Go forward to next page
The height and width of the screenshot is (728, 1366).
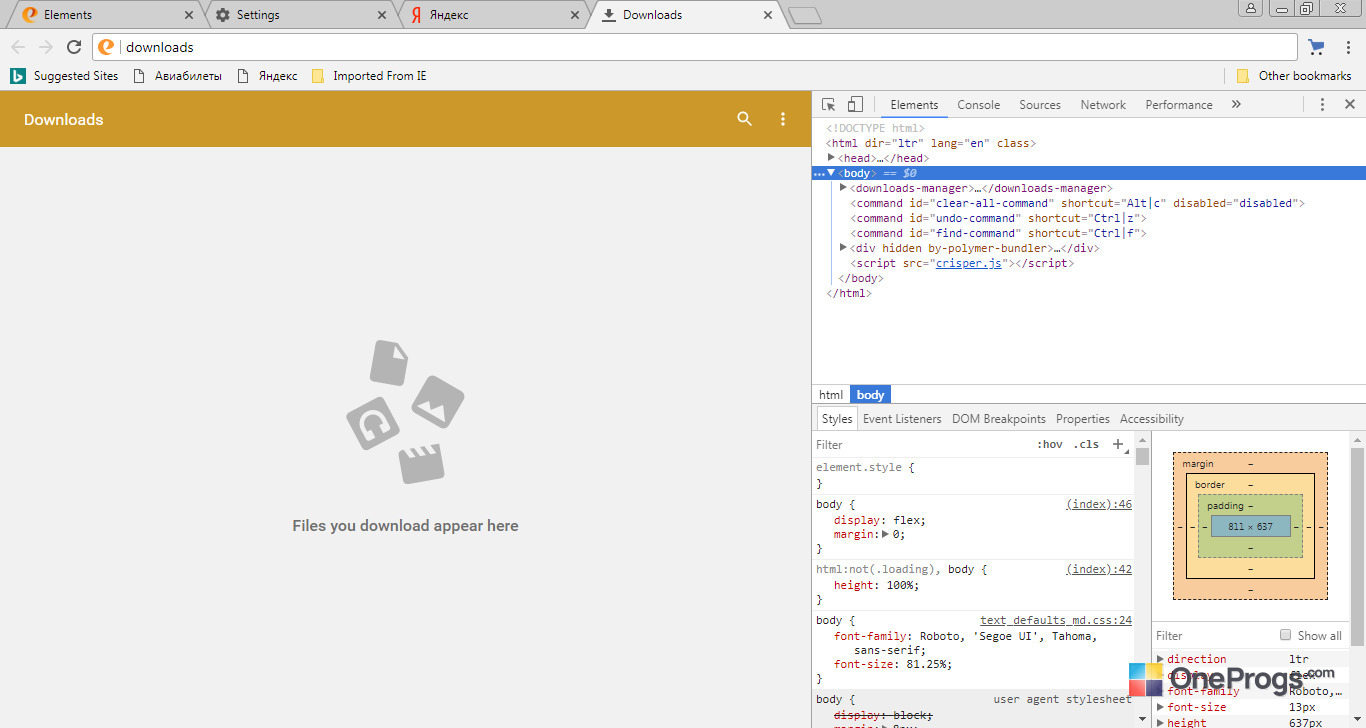(x=46, y=47)
